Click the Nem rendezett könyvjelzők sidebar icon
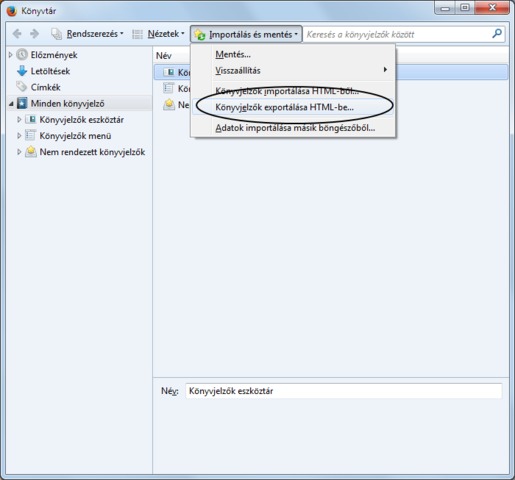 click(31, 152)
